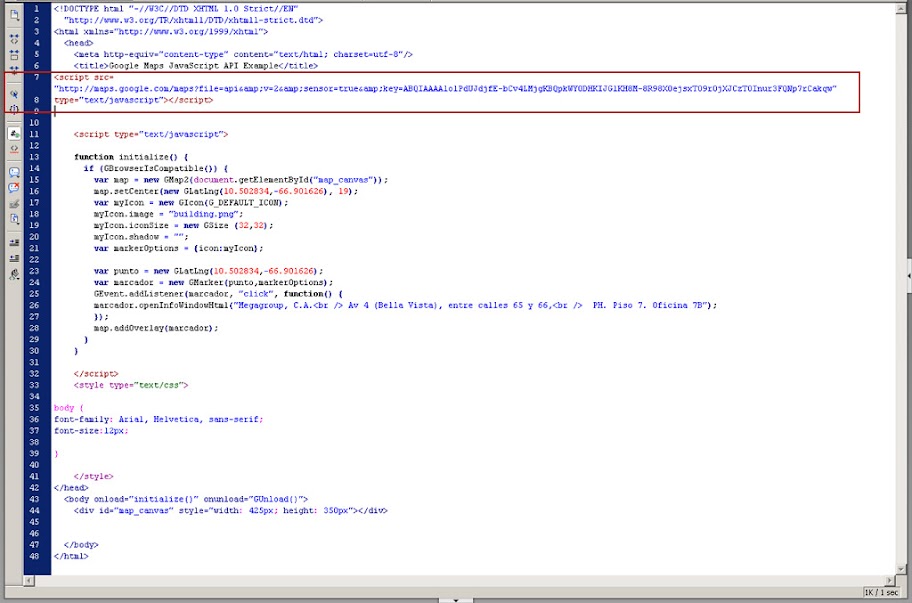This screenshot has width=912, height=603.
Task: Open the Recent Snippets icon
Action: [x=15, y=219]
